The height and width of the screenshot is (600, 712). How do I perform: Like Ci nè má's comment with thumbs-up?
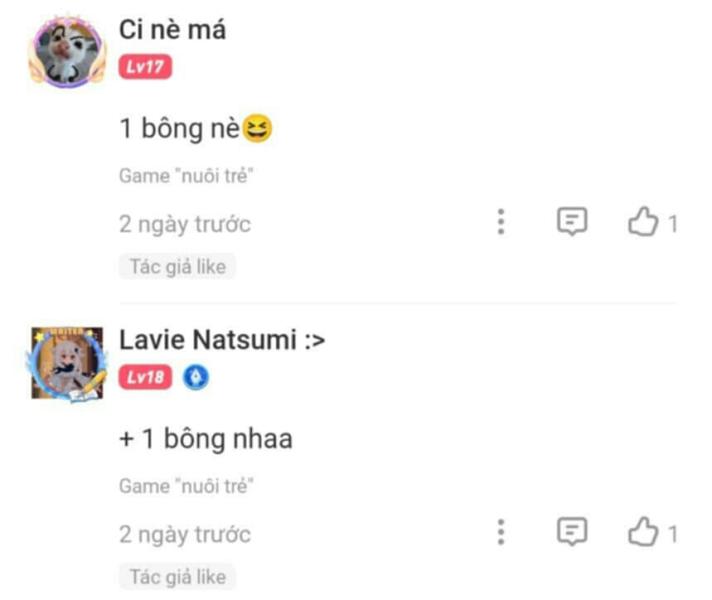(642, 223)
